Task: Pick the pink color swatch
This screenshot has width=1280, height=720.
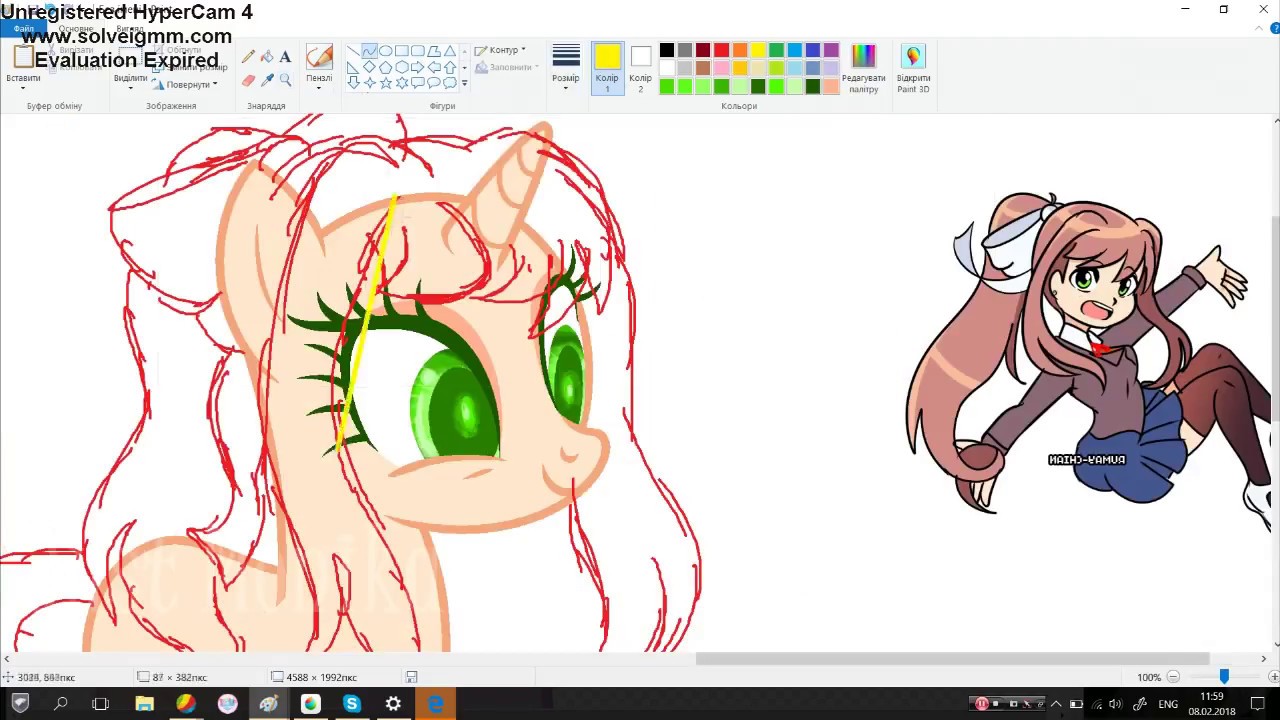Action: pyautogui.click(x=721, y=68)
